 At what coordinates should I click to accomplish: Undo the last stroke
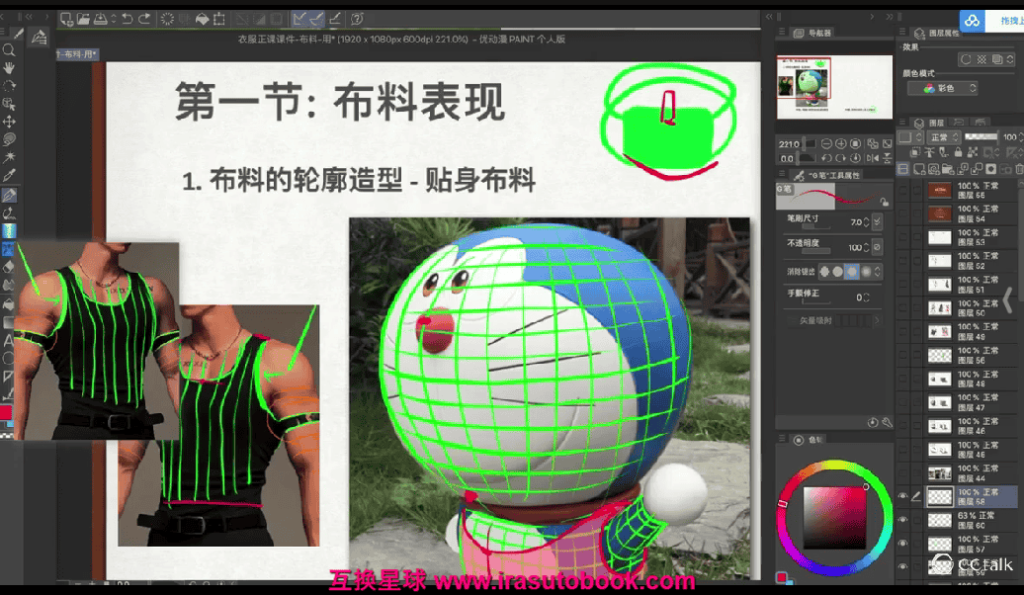[x=127, y=19]
